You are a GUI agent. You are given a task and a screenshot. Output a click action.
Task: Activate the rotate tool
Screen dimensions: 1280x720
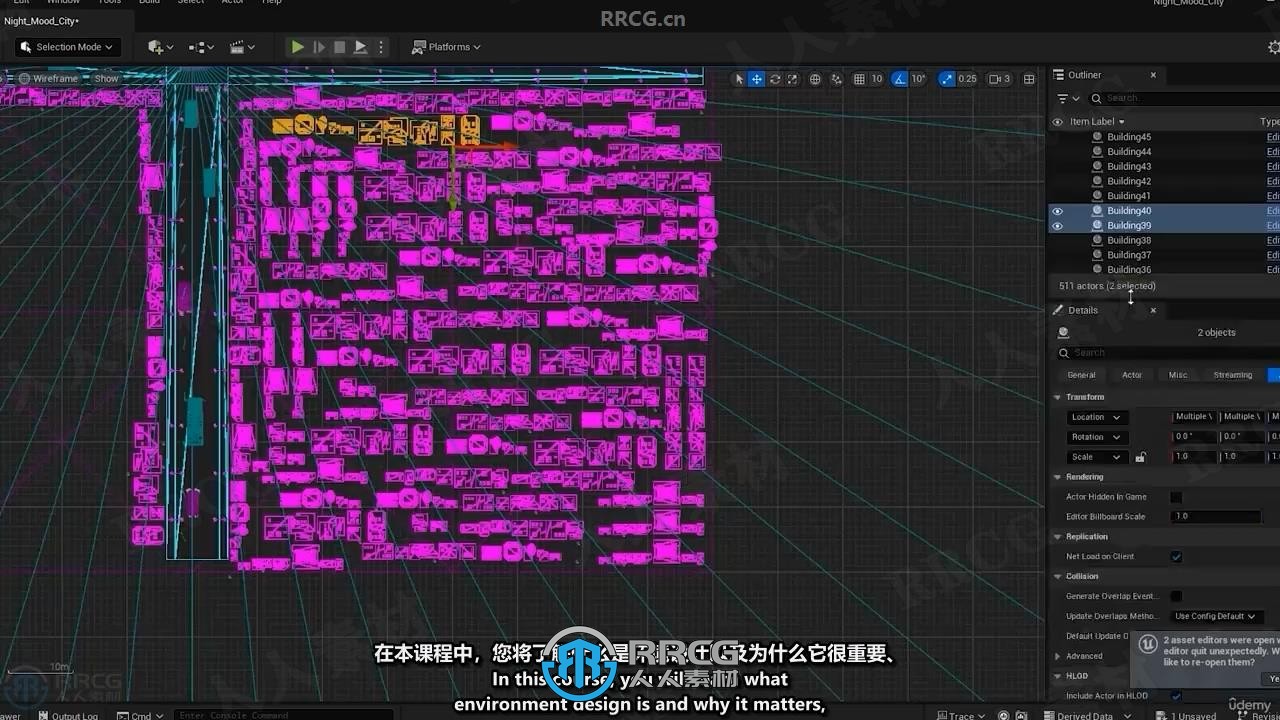775,79
